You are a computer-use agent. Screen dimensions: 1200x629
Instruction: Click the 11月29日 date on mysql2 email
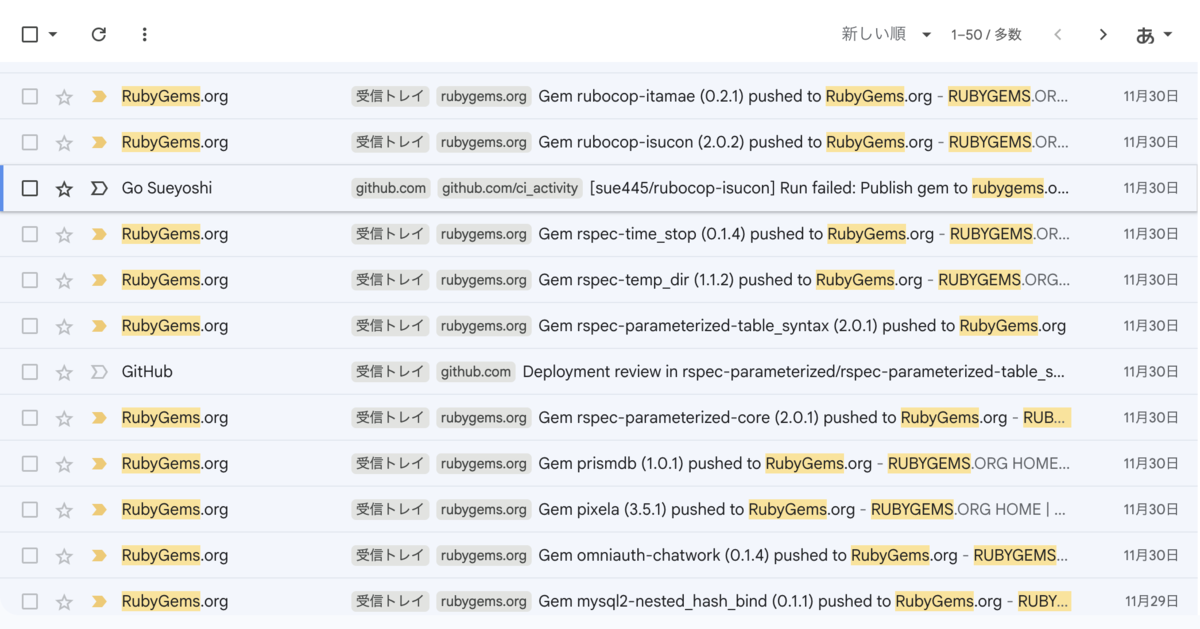(x=1152, y=602)
